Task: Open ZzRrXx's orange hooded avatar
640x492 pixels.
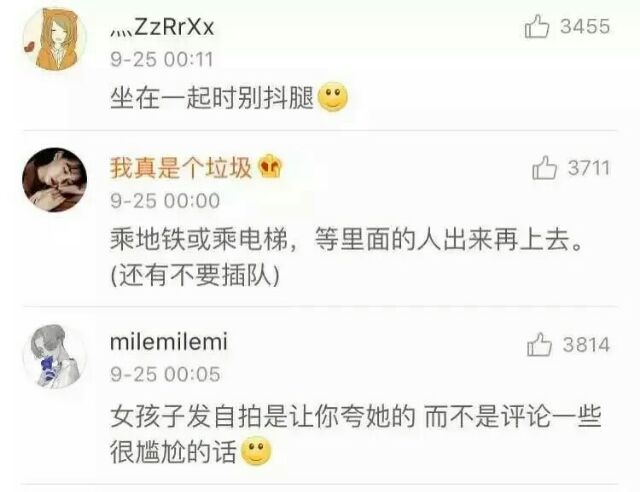Action: coord(55,40)
